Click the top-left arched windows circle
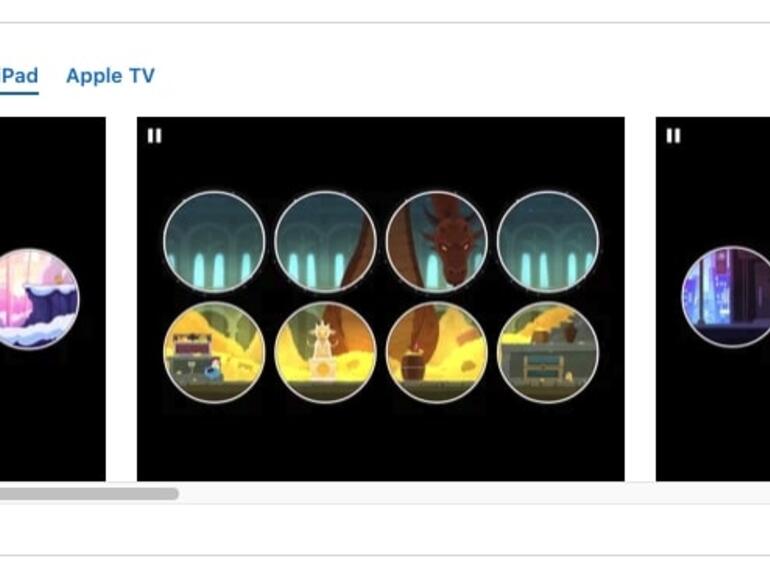 tap(214, 242)
